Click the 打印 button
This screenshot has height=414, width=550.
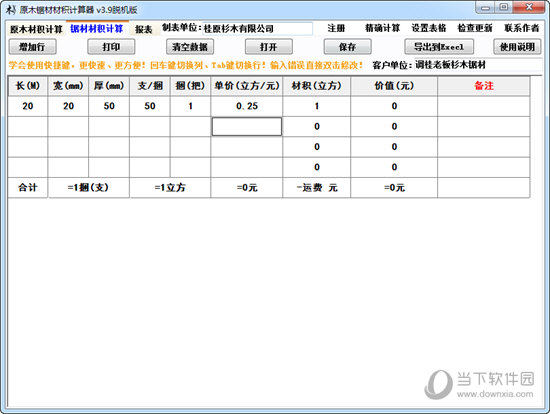[x=111, y=47]
